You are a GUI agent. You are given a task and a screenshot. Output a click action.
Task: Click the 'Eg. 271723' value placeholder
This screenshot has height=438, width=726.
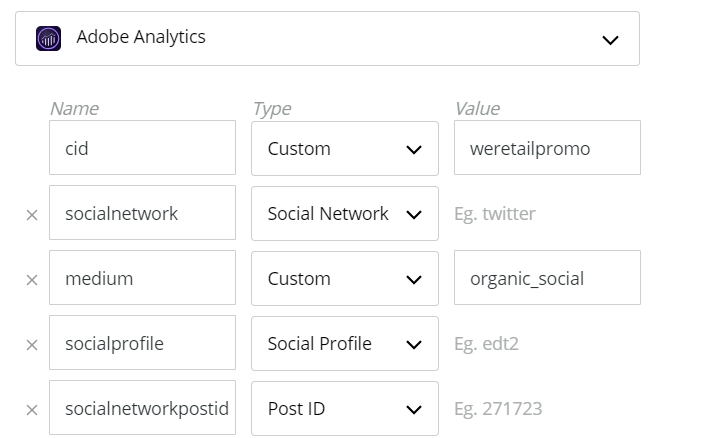click(546, 409)
